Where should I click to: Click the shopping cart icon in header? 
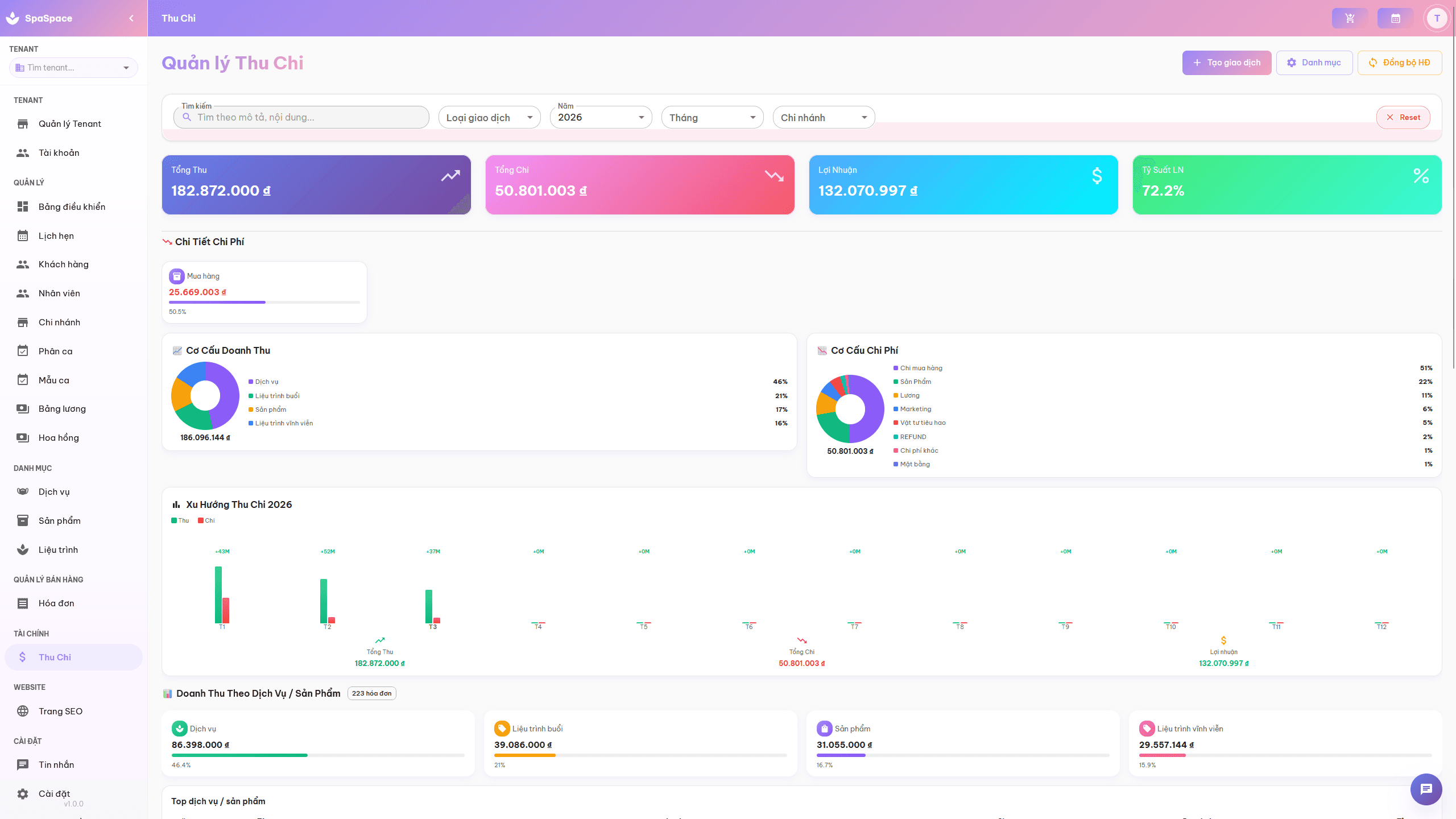tap(1350, 18)
